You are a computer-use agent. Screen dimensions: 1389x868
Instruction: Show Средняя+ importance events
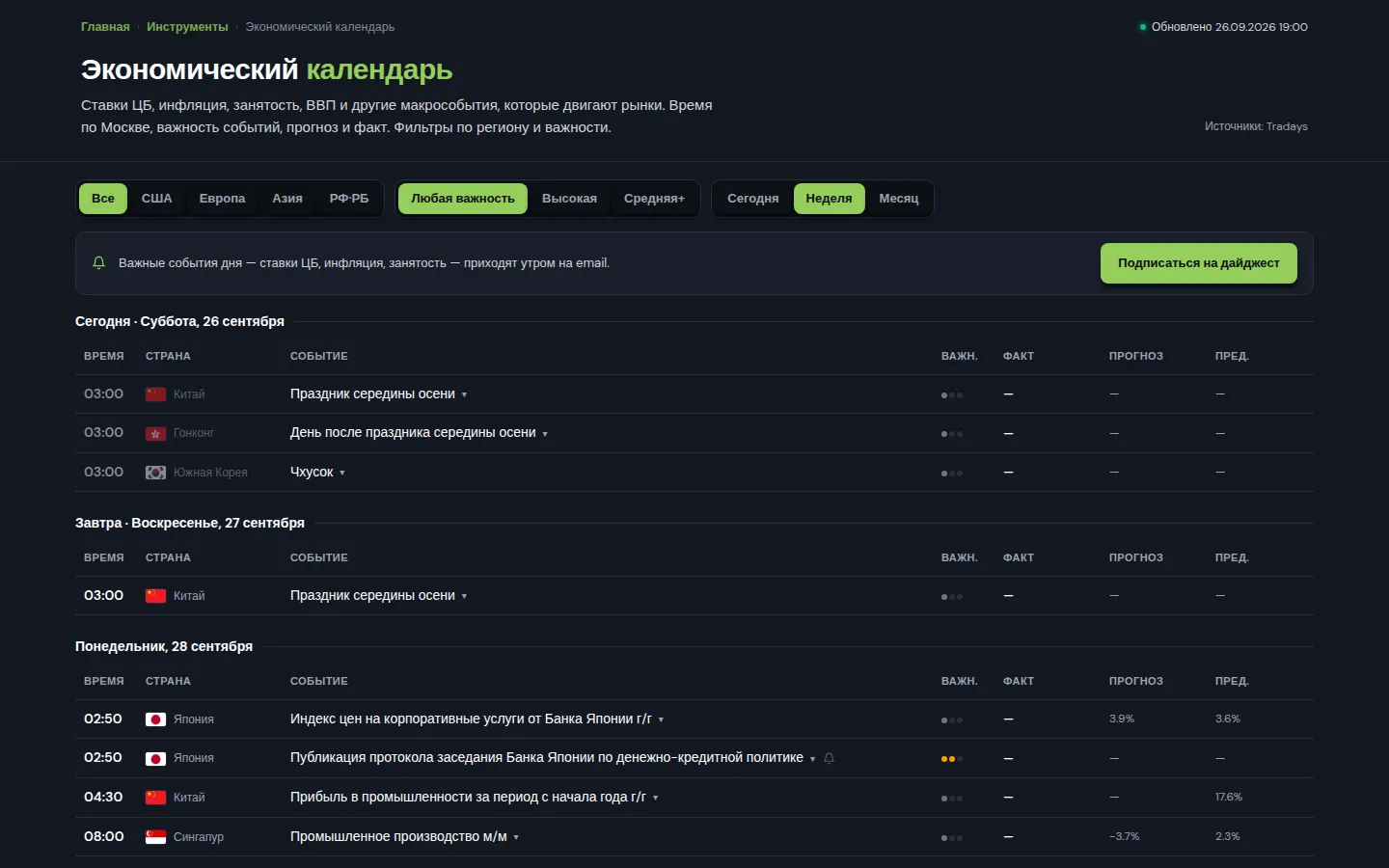click(x=654, y=199)
